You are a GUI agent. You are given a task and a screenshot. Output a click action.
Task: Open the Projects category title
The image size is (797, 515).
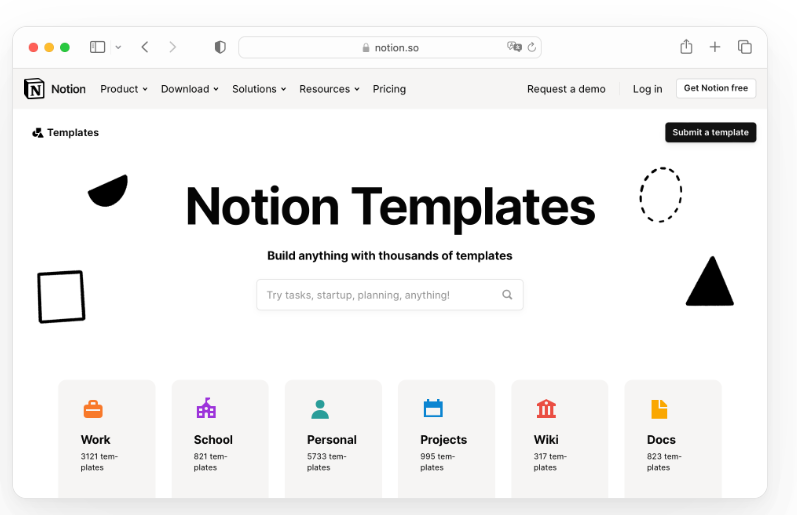pyautogui.click(x=444, y=440)
